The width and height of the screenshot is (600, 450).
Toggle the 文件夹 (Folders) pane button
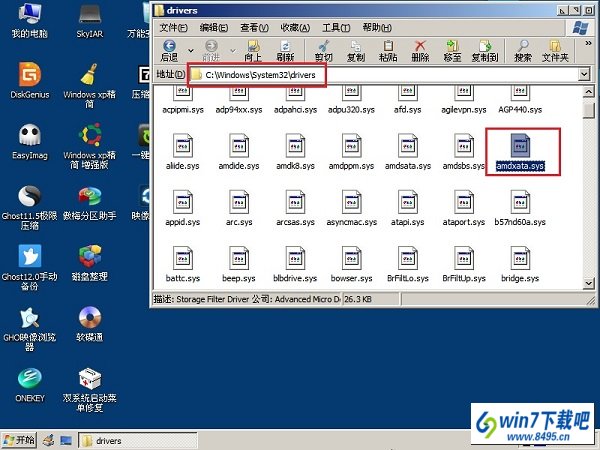point(555,51)
